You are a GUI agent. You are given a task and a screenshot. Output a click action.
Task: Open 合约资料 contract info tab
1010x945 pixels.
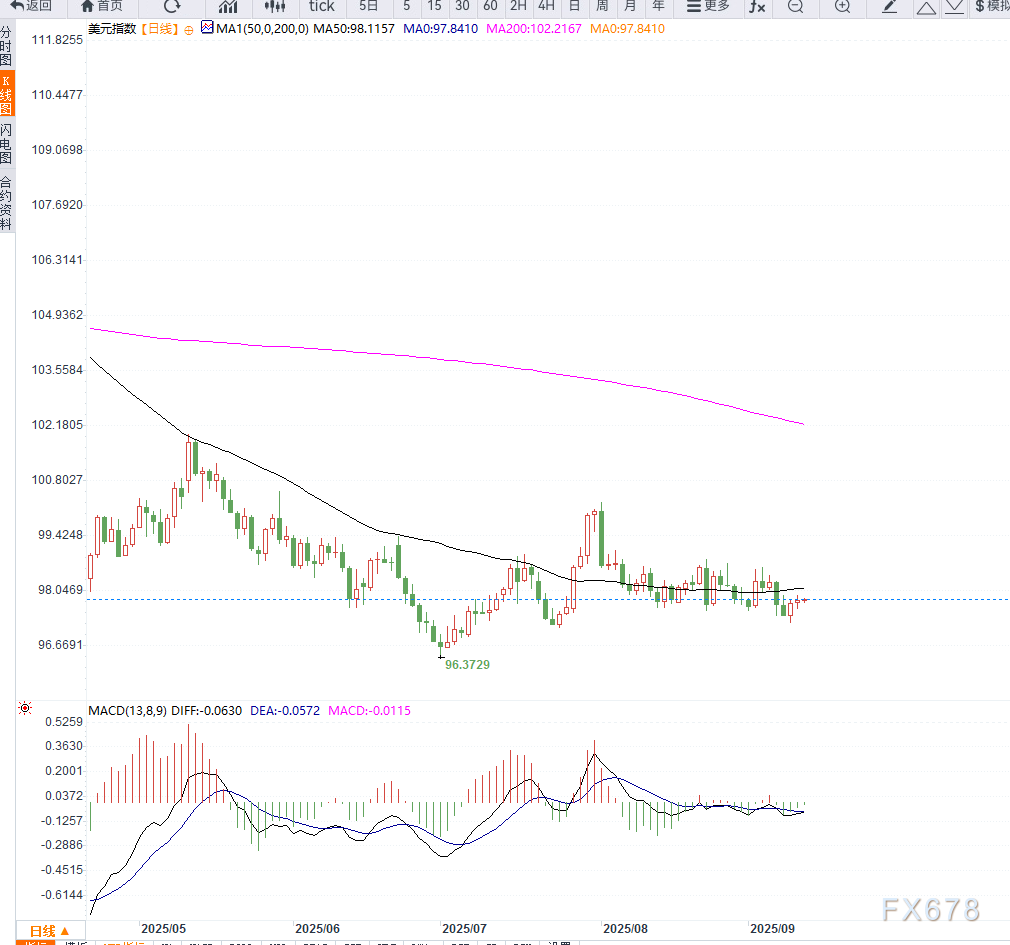click(x=7, y=203)
